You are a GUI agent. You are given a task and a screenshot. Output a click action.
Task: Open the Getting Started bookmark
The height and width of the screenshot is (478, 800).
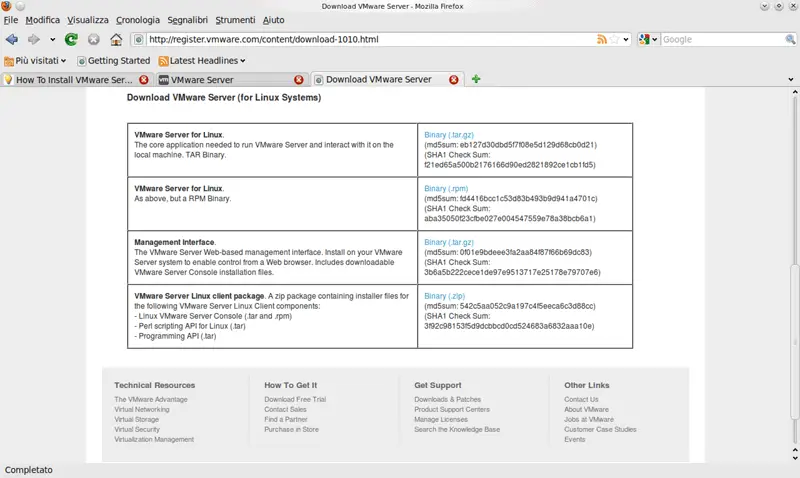tap(113, 61)
